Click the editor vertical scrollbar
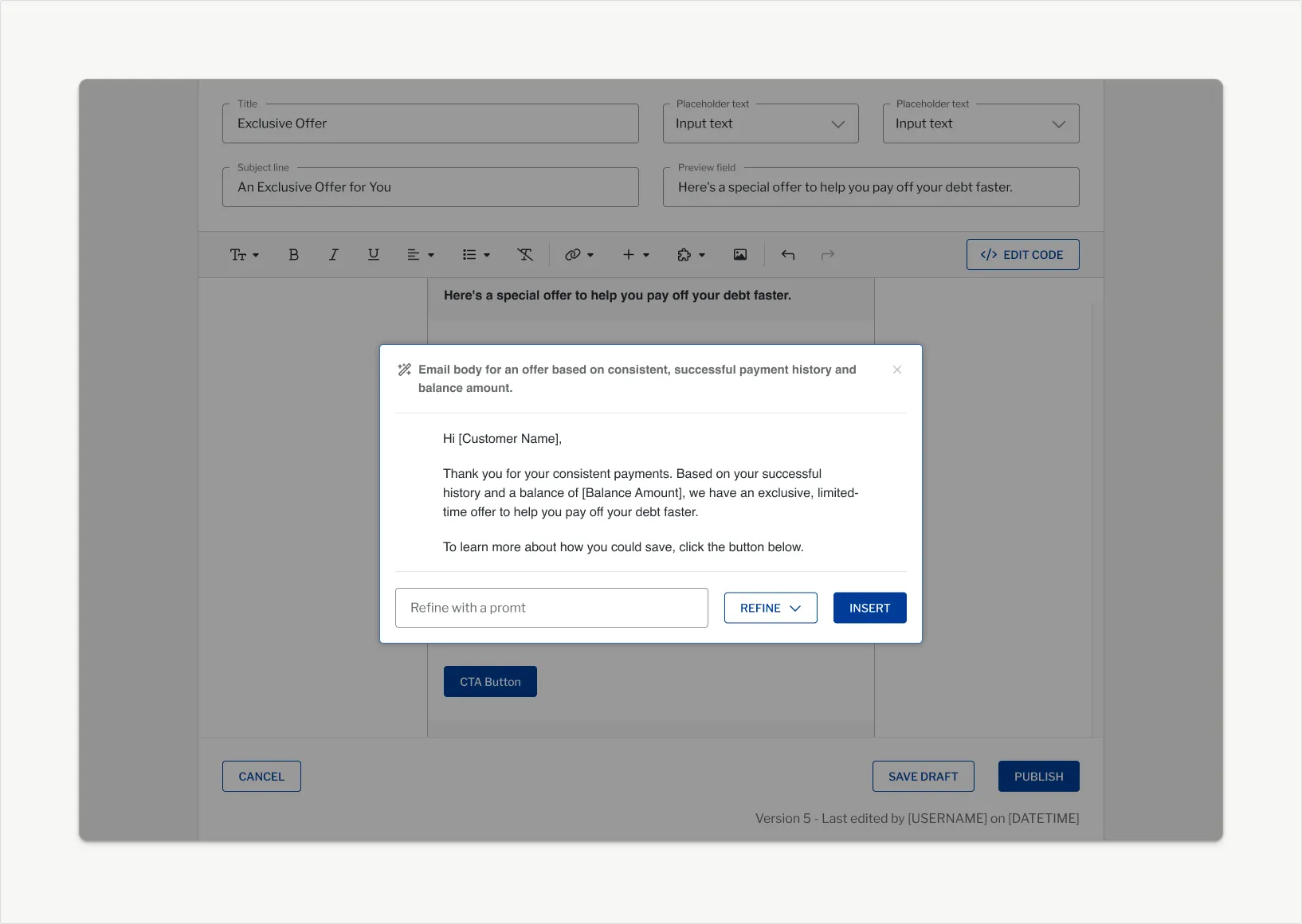Image resolution: width=1302 pixels, height=924 pixels. (1097, 518)
